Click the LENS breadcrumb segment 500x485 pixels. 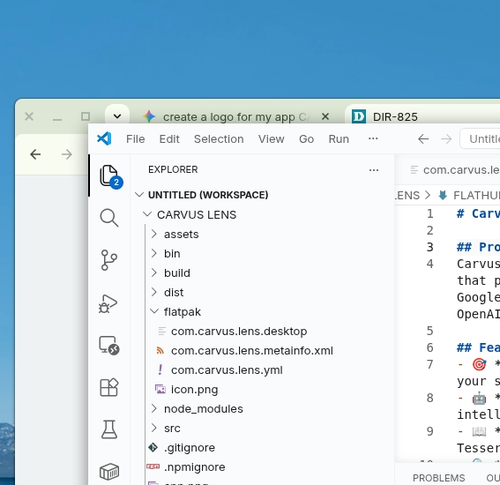[x=407, y=195]
